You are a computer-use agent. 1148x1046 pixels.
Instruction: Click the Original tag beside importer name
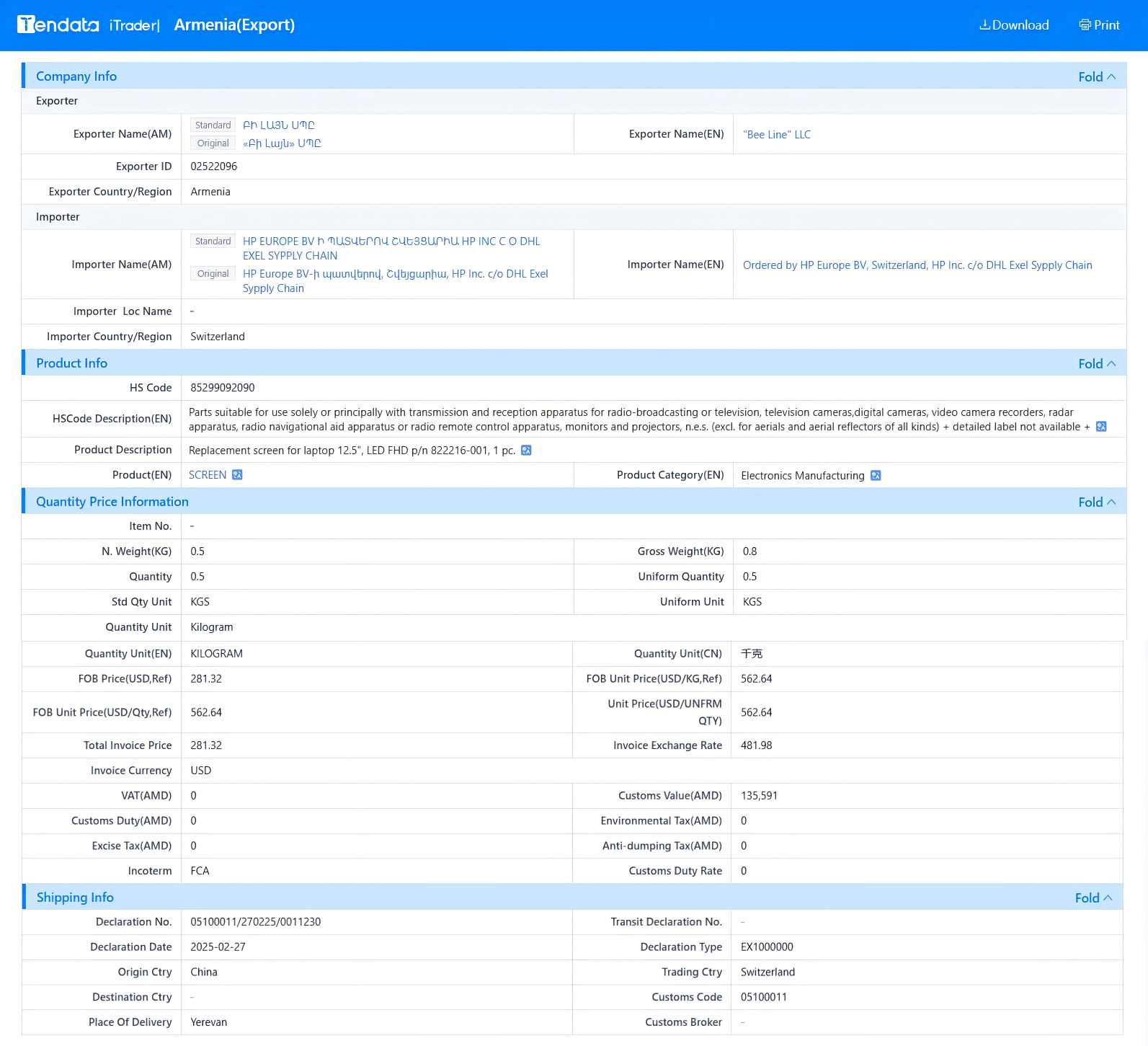pos(213,274)
